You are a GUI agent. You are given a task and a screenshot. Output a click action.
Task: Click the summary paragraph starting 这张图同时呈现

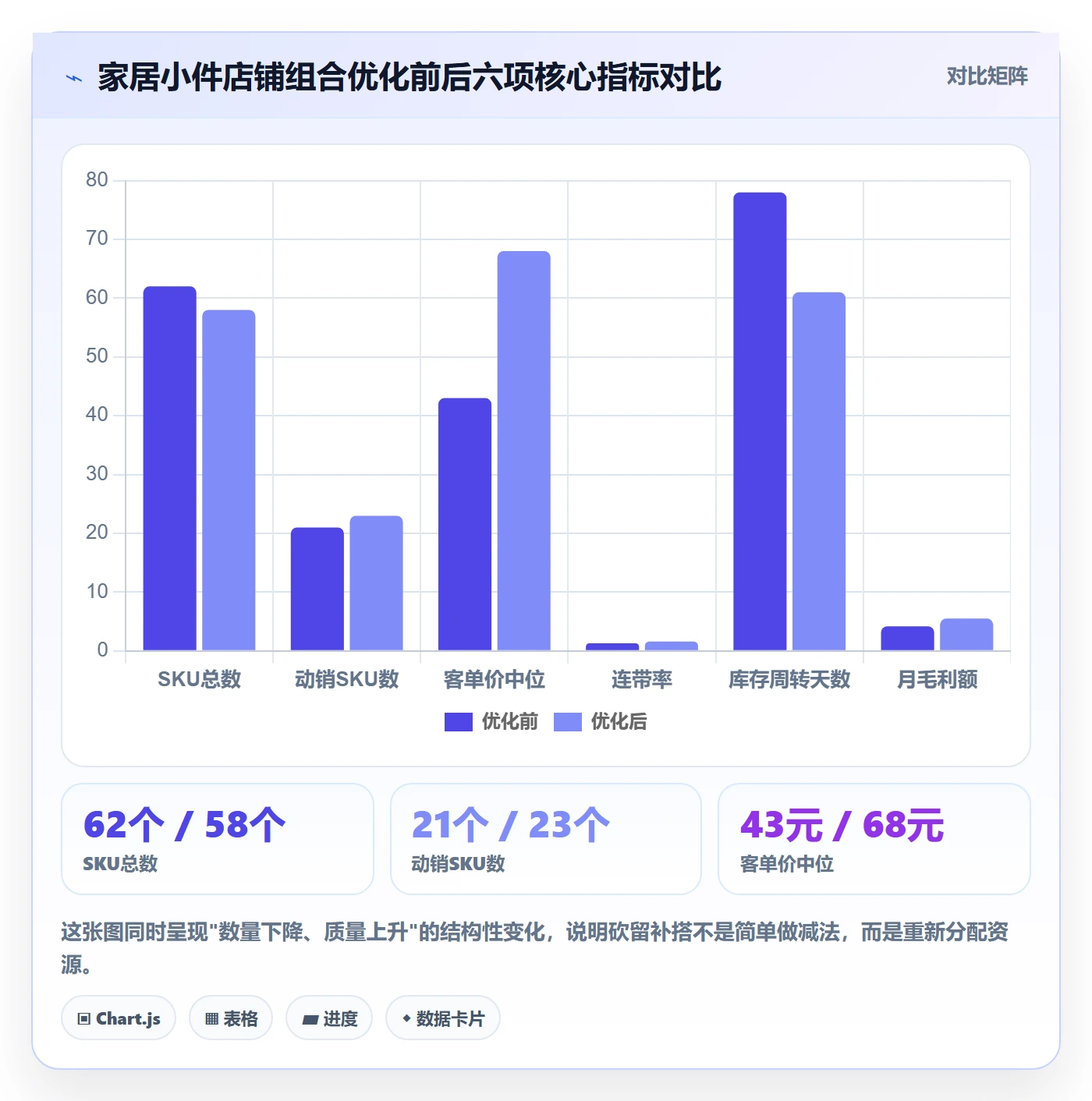click(535, 948)
